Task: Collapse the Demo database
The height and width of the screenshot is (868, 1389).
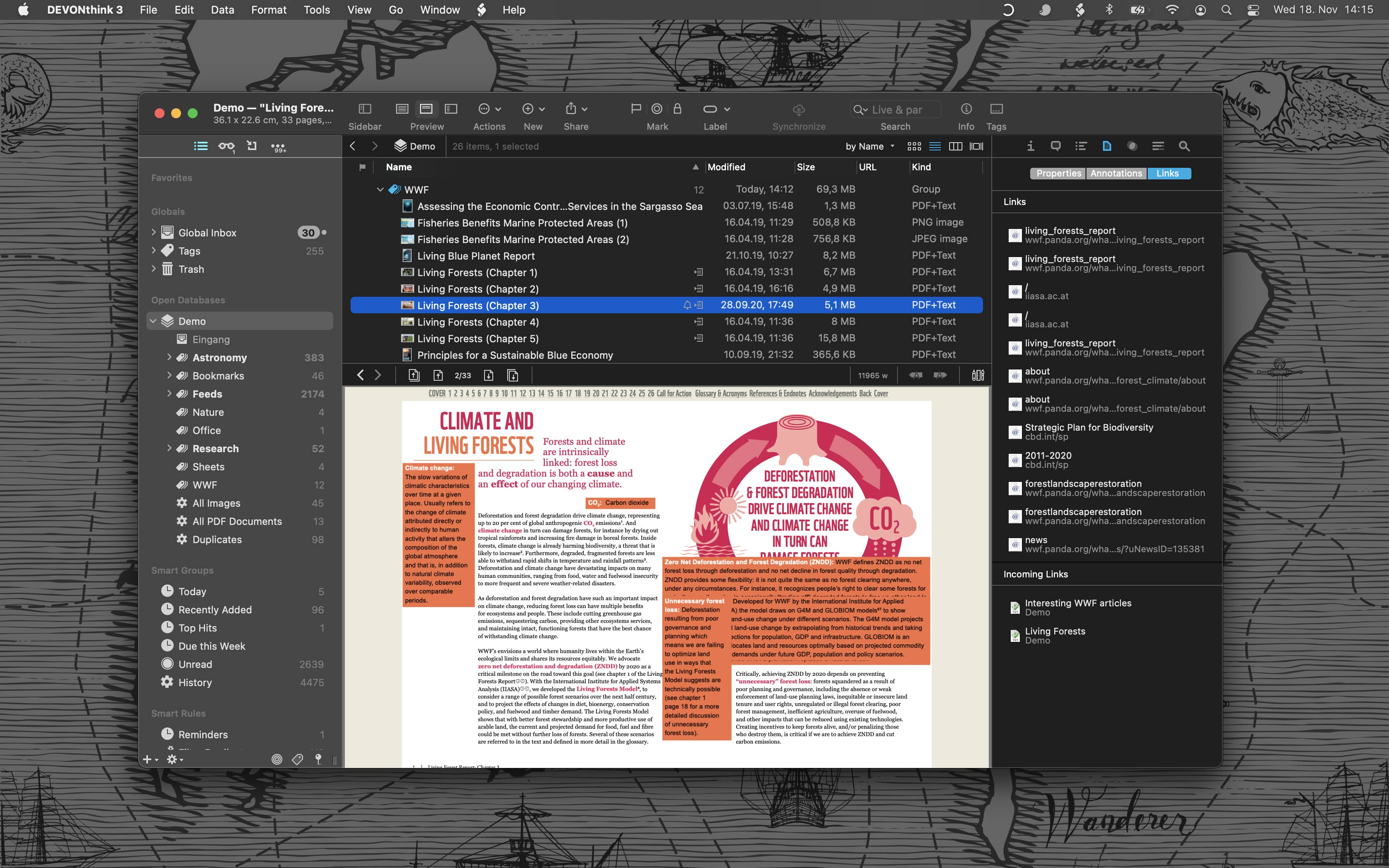Action: click(153, 321)
